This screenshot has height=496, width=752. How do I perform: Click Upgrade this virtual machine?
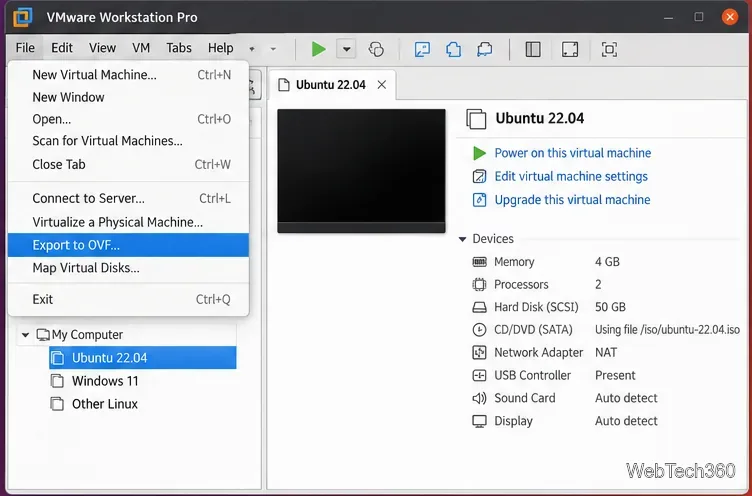[x=572, y=200]
